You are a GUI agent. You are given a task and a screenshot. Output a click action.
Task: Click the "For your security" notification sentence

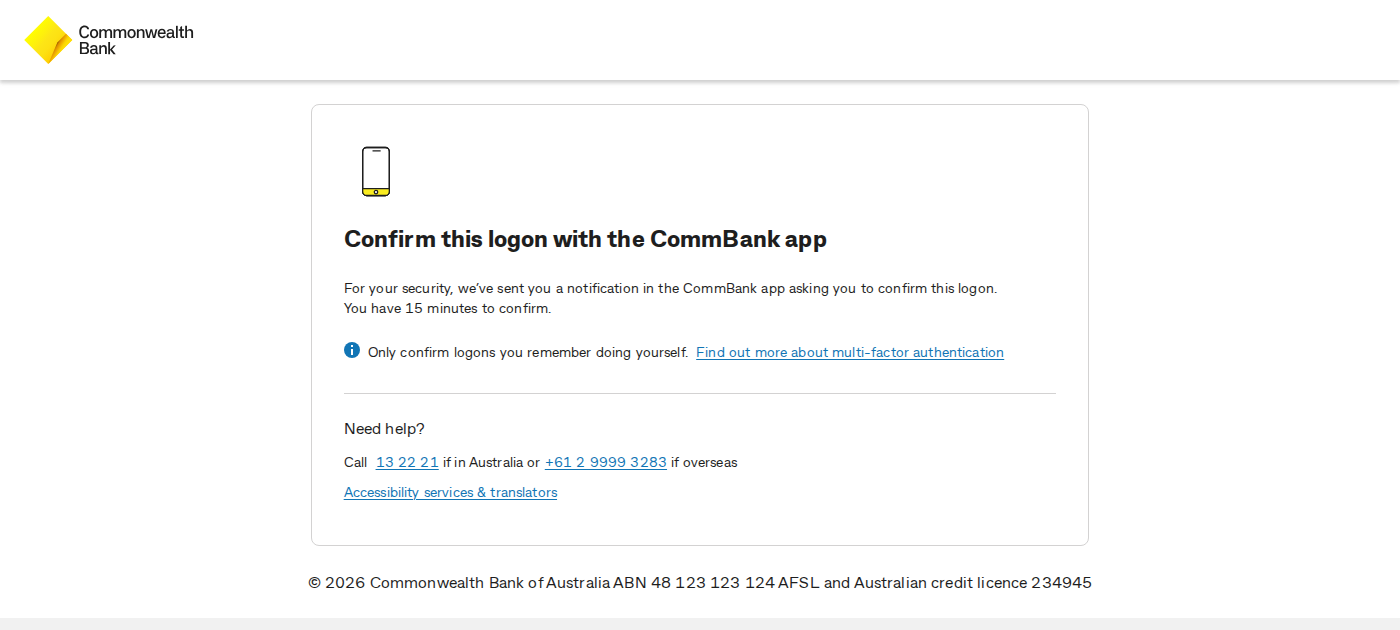point(671,288)
